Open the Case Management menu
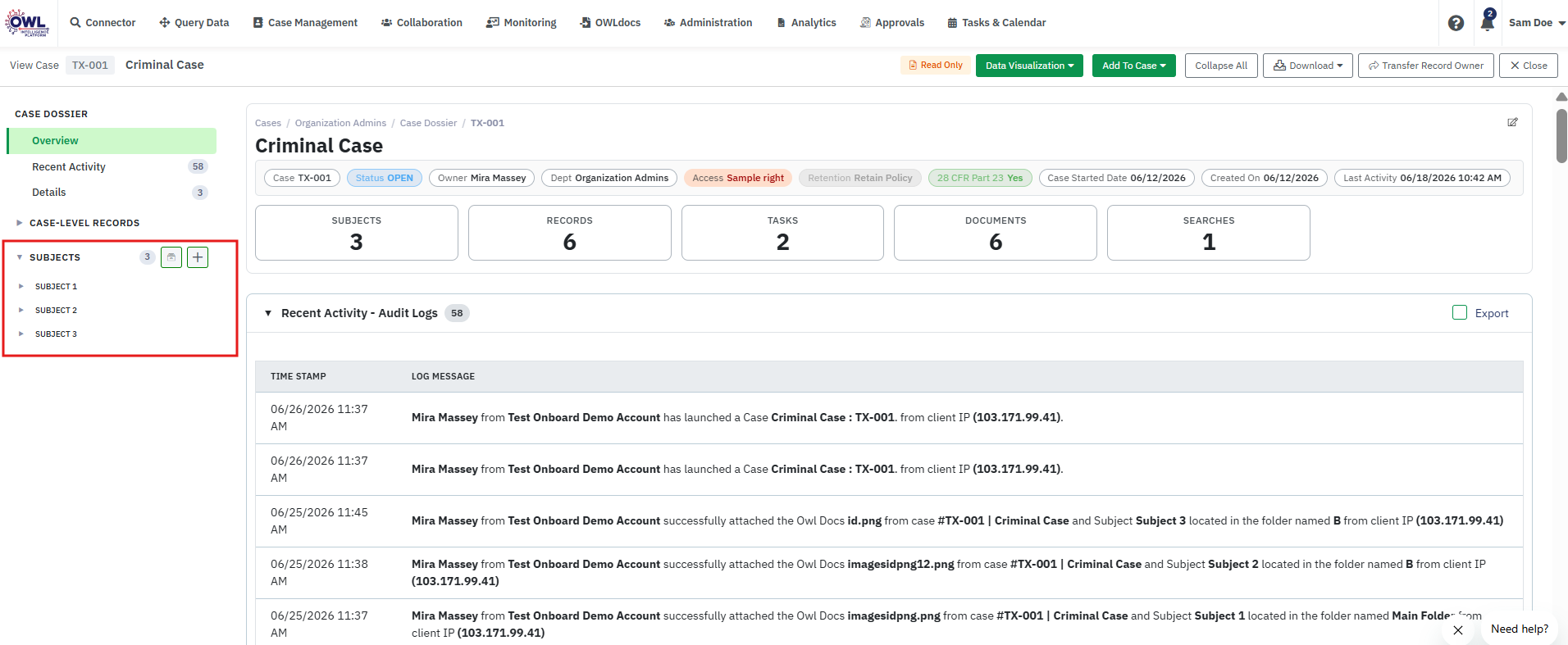The width and height of the screenshot is (1568, 645). [305, 23]
